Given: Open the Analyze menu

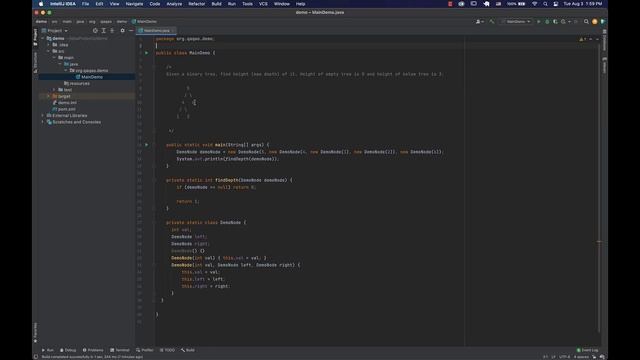Looking at the screenshot, I should pos(174,4).
